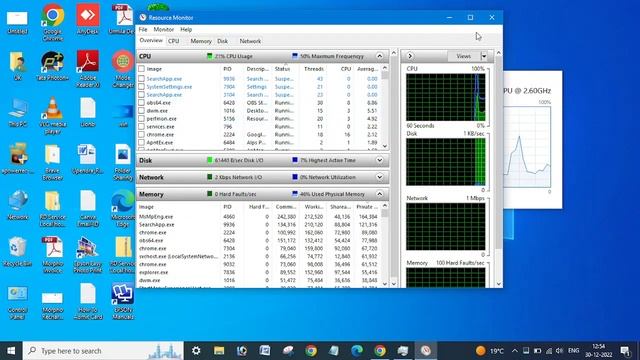Click graph pane vertical scrollbar
640x360 pixels.
tap(498, 168)
